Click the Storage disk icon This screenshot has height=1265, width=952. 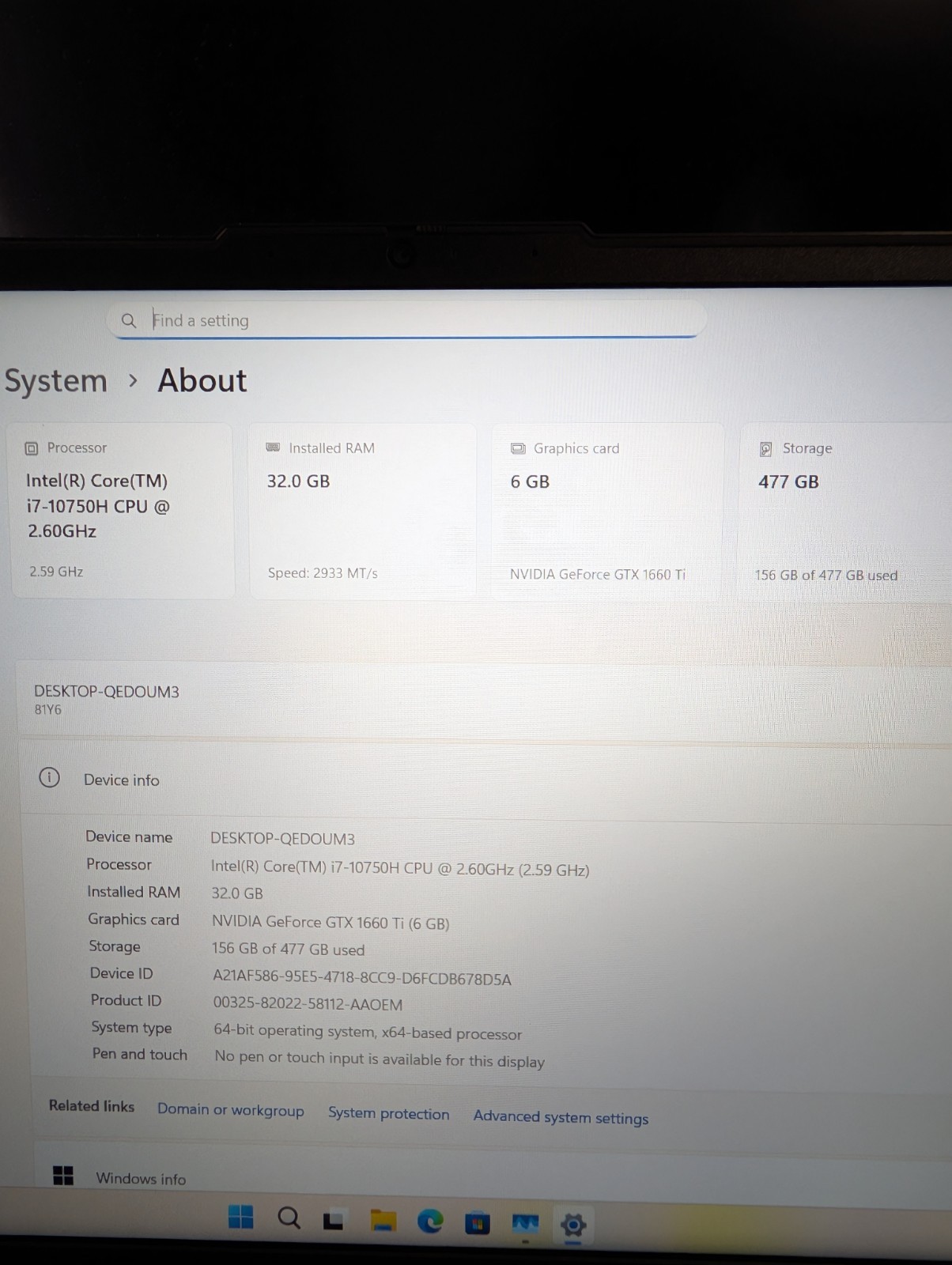pyautogui.click(x=765, y=449)
